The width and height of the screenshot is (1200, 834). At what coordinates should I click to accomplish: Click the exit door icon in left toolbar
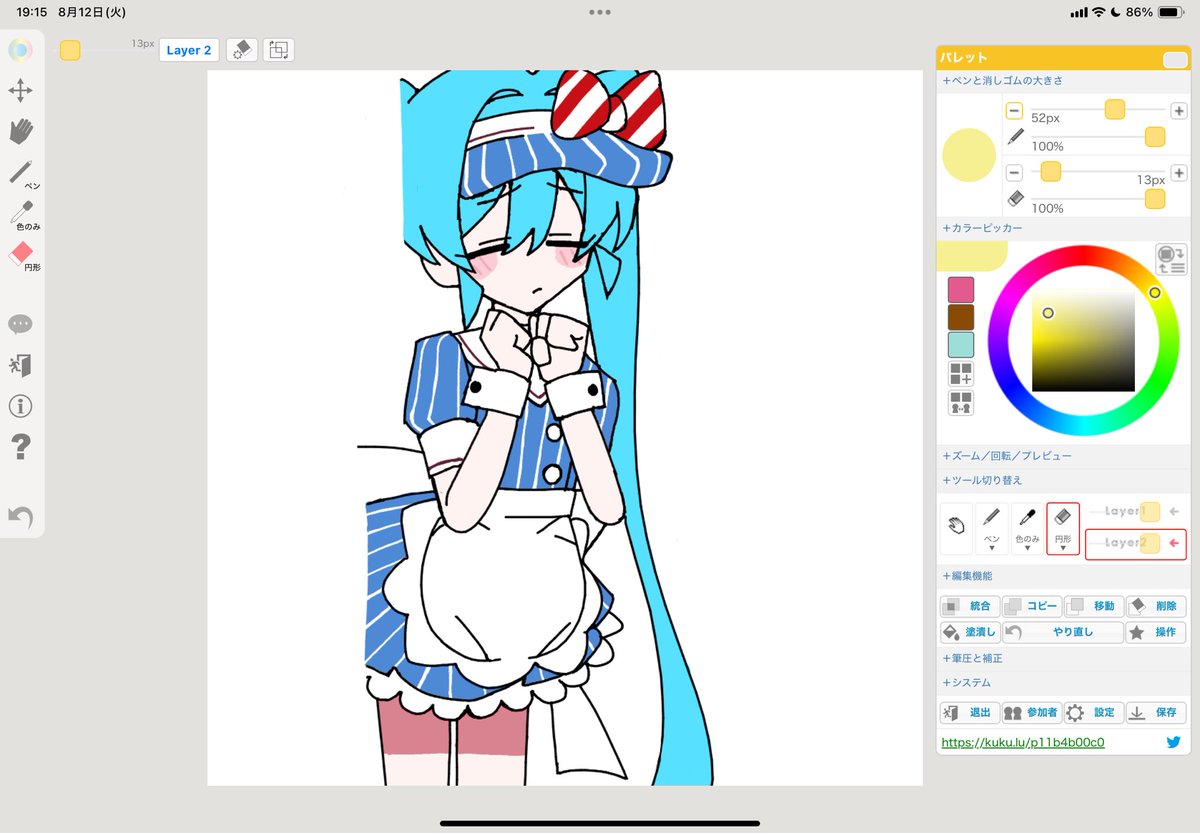tap(20, 365)
